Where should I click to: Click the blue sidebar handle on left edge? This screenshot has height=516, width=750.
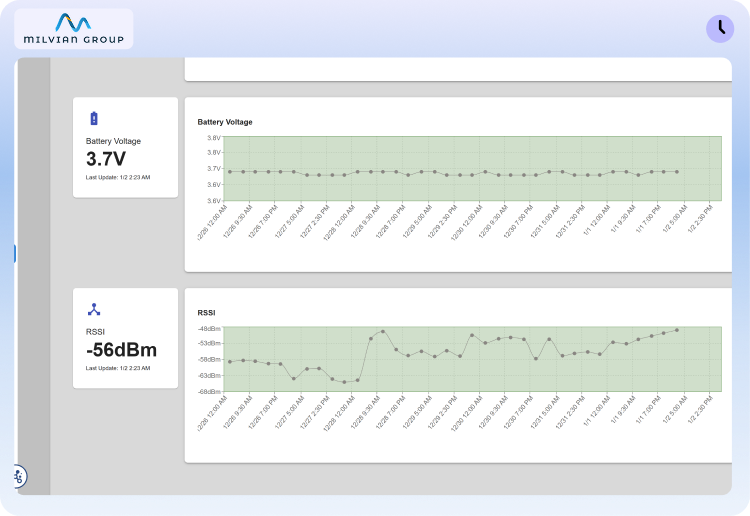15,253
